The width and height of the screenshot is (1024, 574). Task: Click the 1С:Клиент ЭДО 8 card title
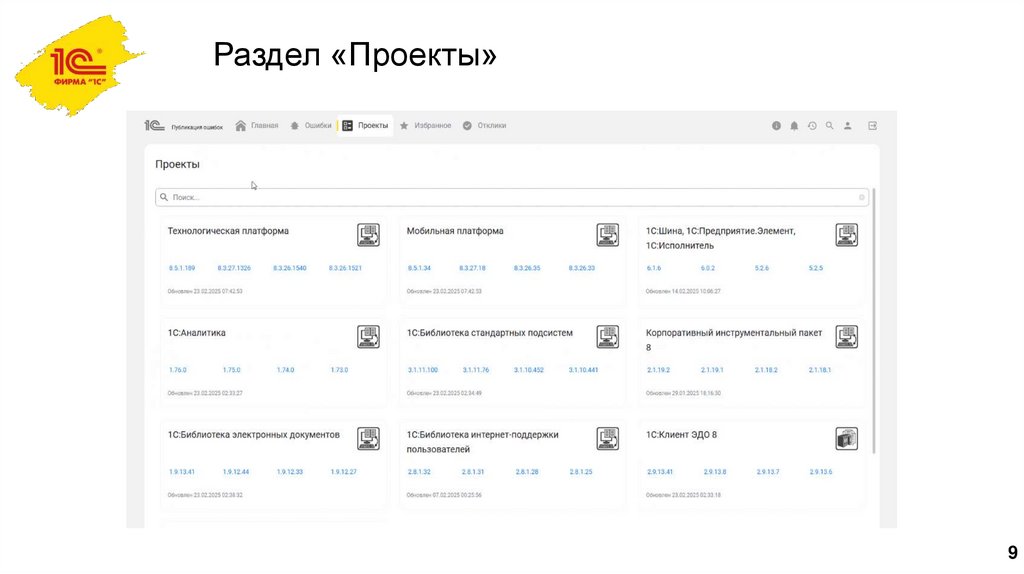pos(681,434)
